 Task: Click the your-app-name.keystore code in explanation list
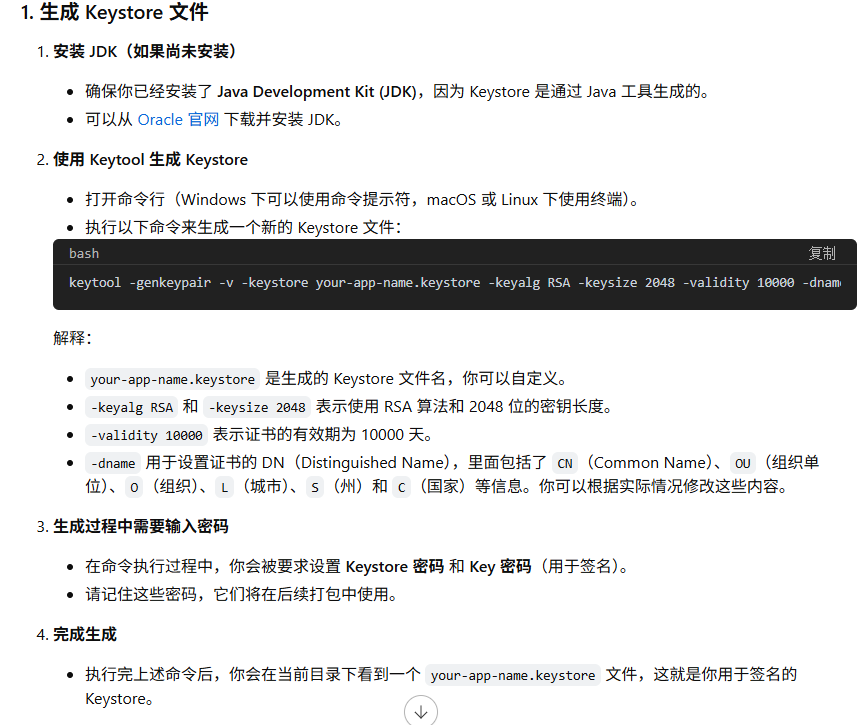(x=172, y=379)
